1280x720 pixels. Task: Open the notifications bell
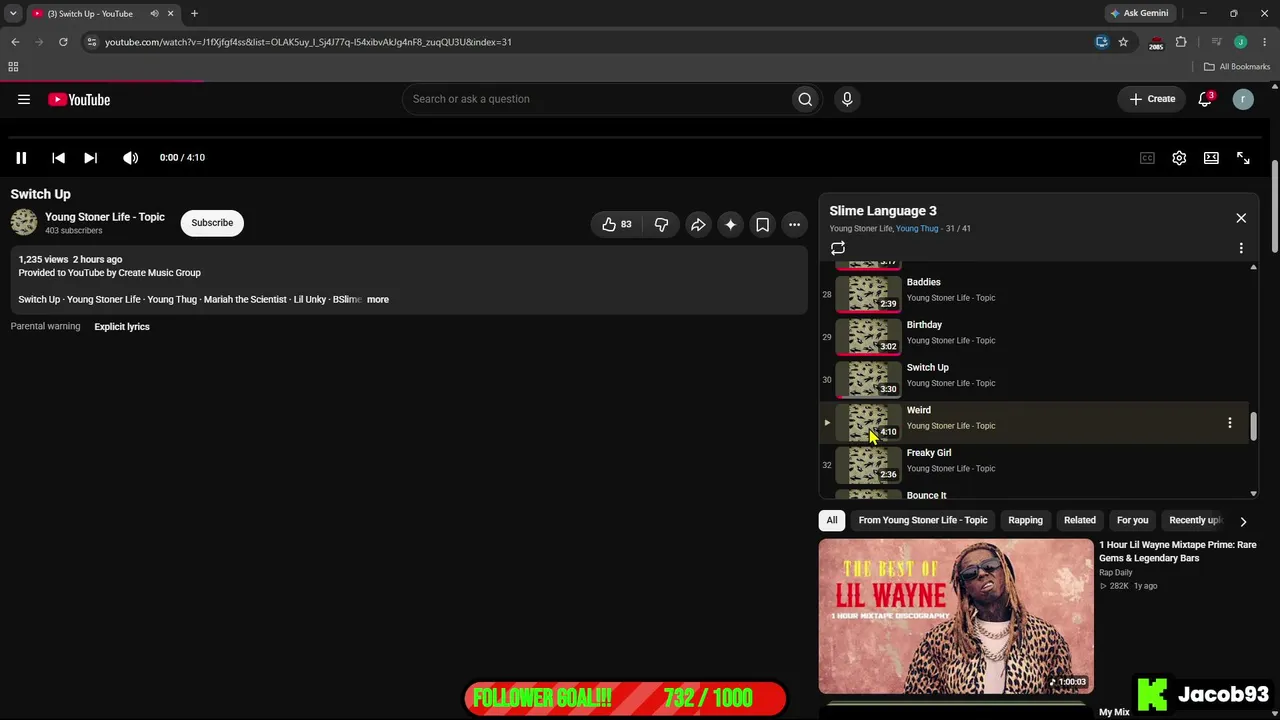(1205, 99)
